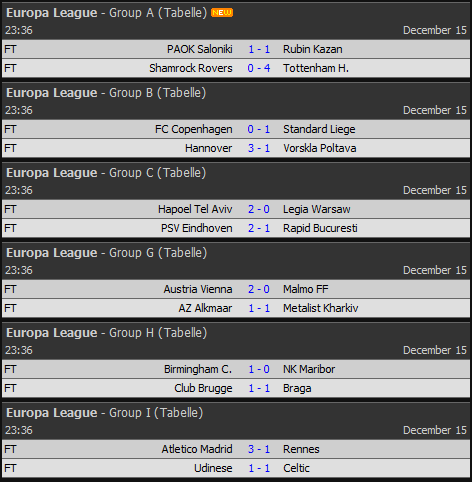This screenshot has height=482, width=472.
Task: Open the Group I Tabelle link
Action: [180, 413]
